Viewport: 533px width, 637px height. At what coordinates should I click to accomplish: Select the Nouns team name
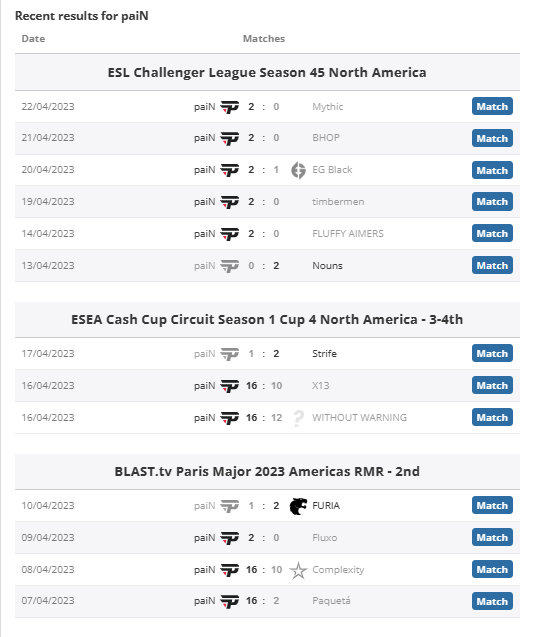pyautogui.click(x=327, y=266)
